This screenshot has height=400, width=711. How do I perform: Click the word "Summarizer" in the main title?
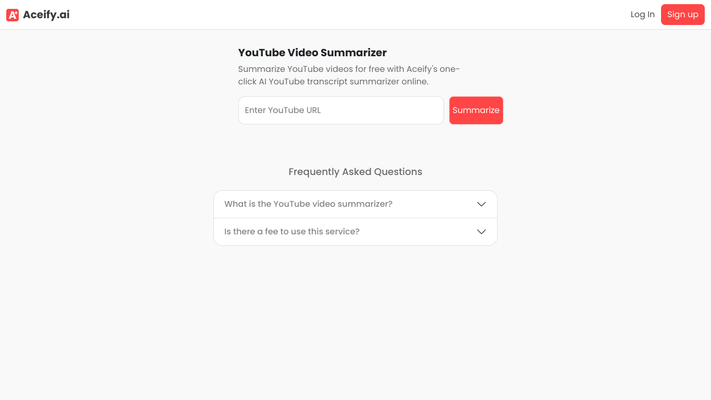[x=353, y=53]
